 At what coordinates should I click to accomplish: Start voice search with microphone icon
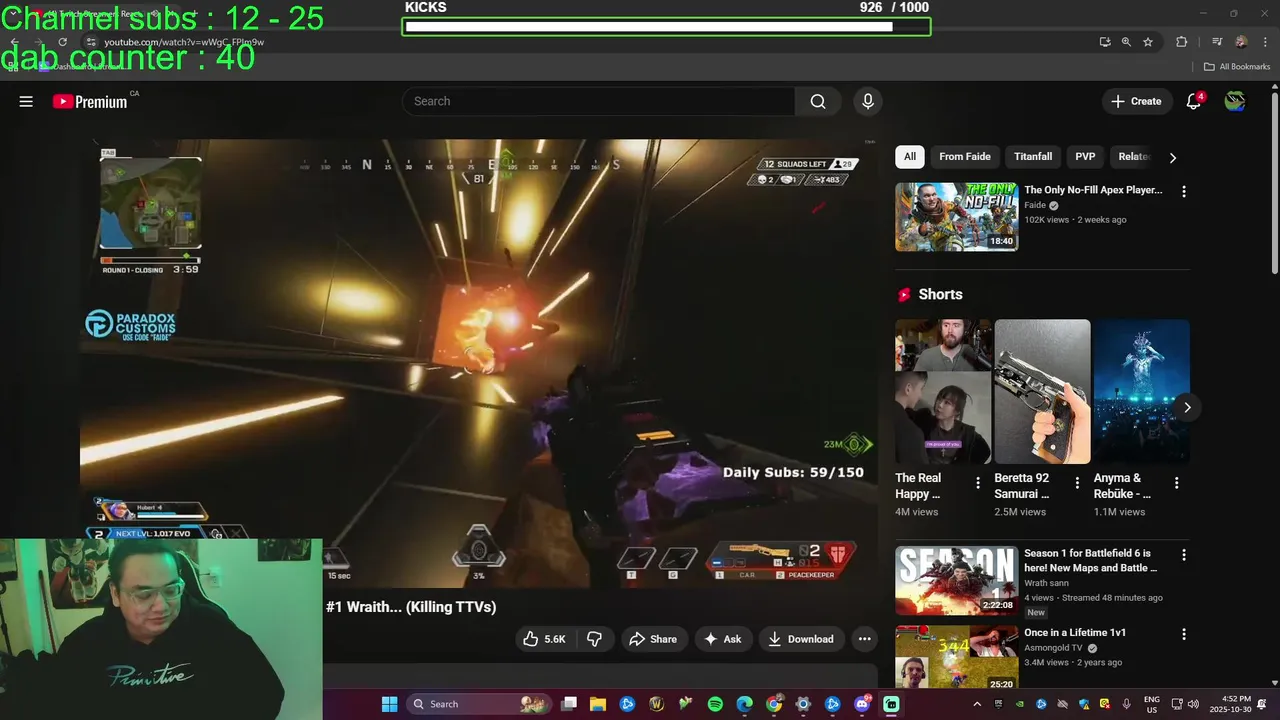tap(868, 101)
